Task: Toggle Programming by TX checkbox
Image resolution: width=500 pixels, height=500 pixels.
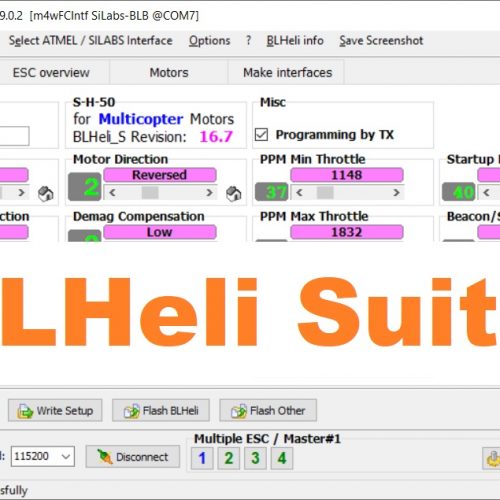Action: (261, 135)
